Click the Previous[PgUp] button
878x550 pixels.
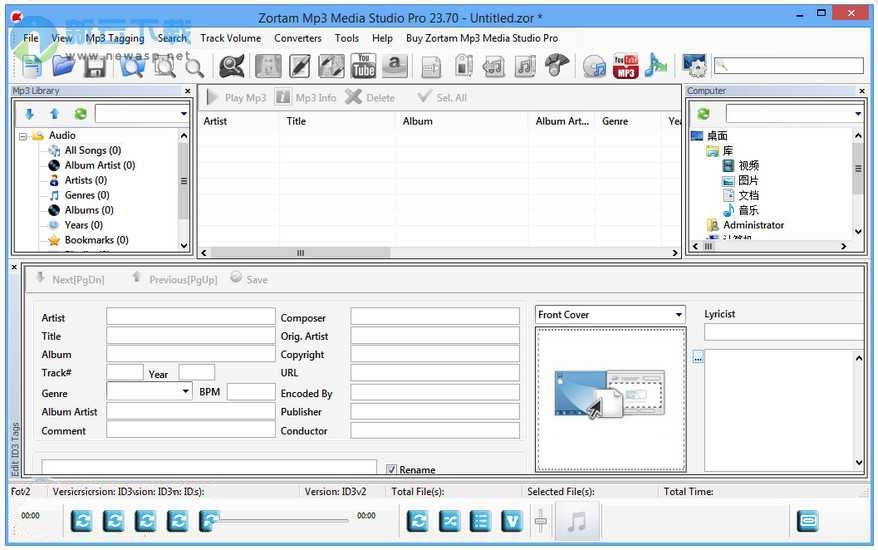[x=174, y=279]
